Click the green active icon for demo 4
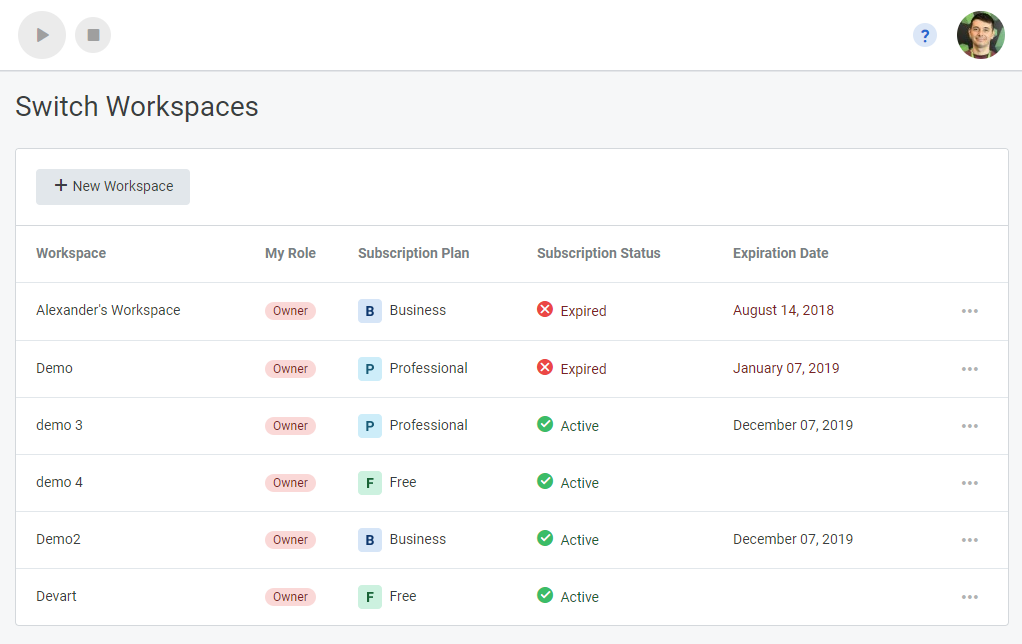1022x644 pixels. [x=545, y=481]
